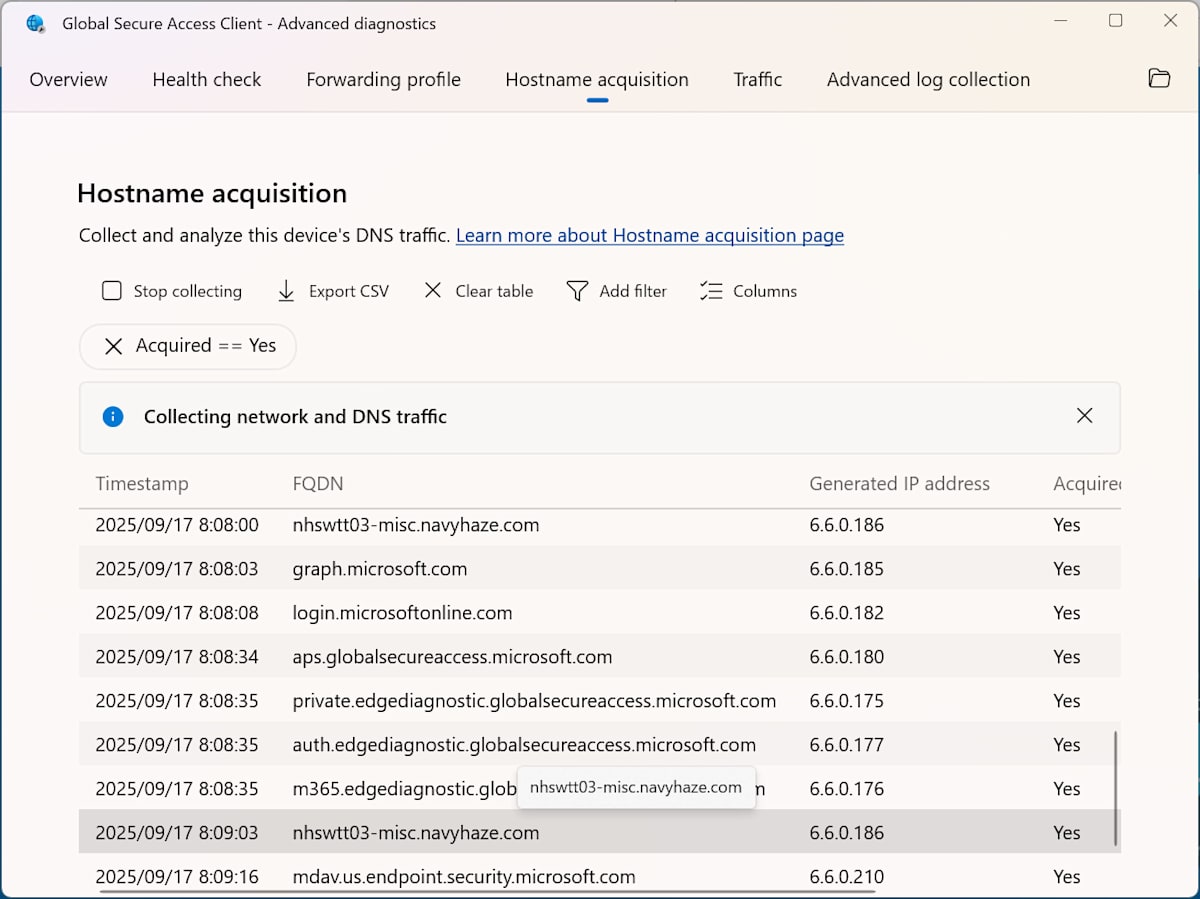Click m365.edgediagnostic row FQDN text
The width and height of the screenshot is (1200, 899).
404,789
